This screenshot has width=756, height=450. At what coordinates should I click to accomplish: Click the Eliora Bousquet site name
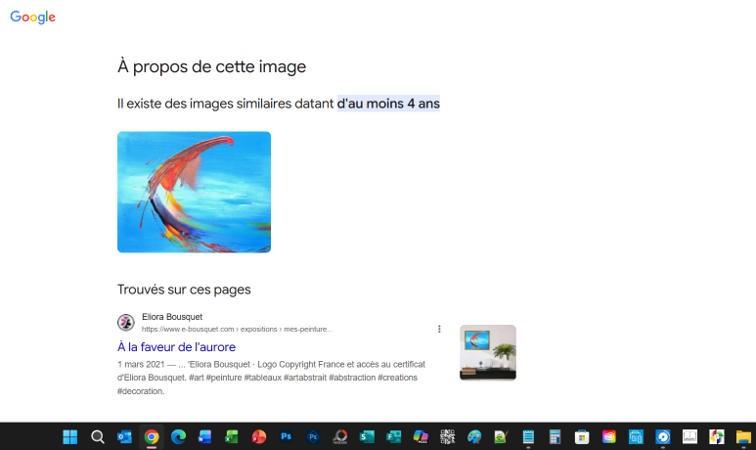coord(172,317)
